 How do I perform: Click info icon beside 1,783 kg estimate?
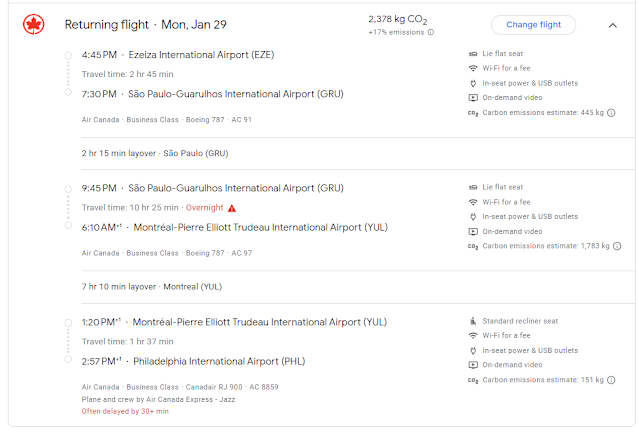click(617, 246)
